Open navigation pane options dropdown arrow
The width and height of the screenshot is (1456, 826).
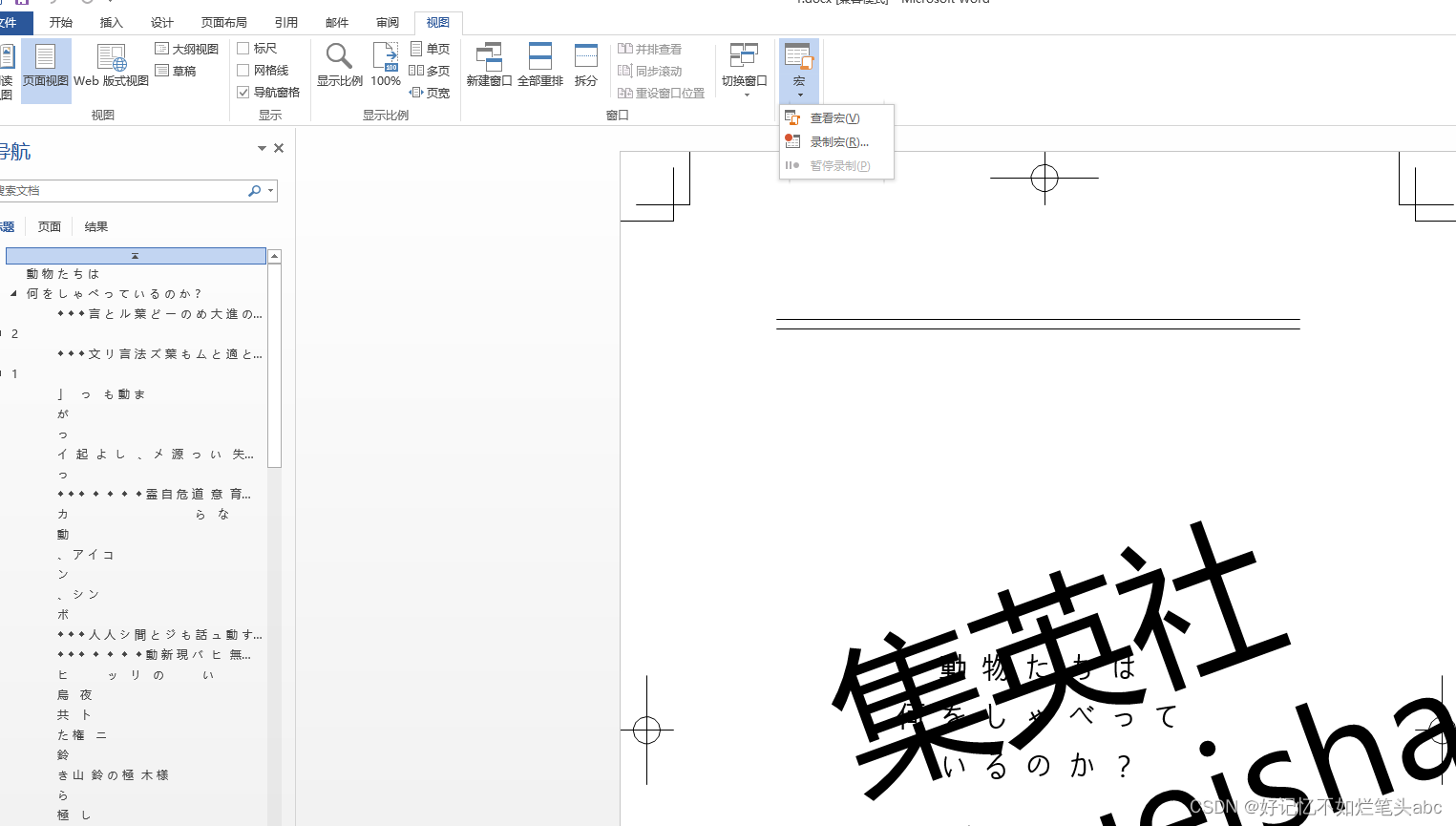pyautogui.click(x=262, y=148)
